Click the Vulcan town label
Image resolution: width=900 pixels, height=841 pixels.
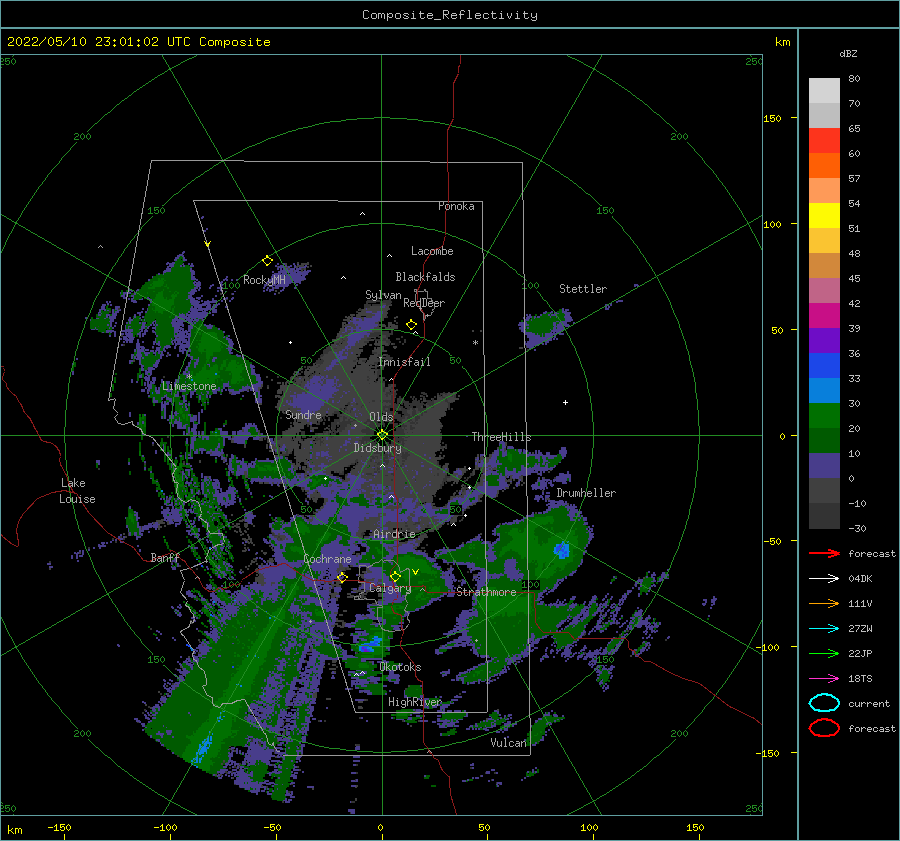coord(508,743)
